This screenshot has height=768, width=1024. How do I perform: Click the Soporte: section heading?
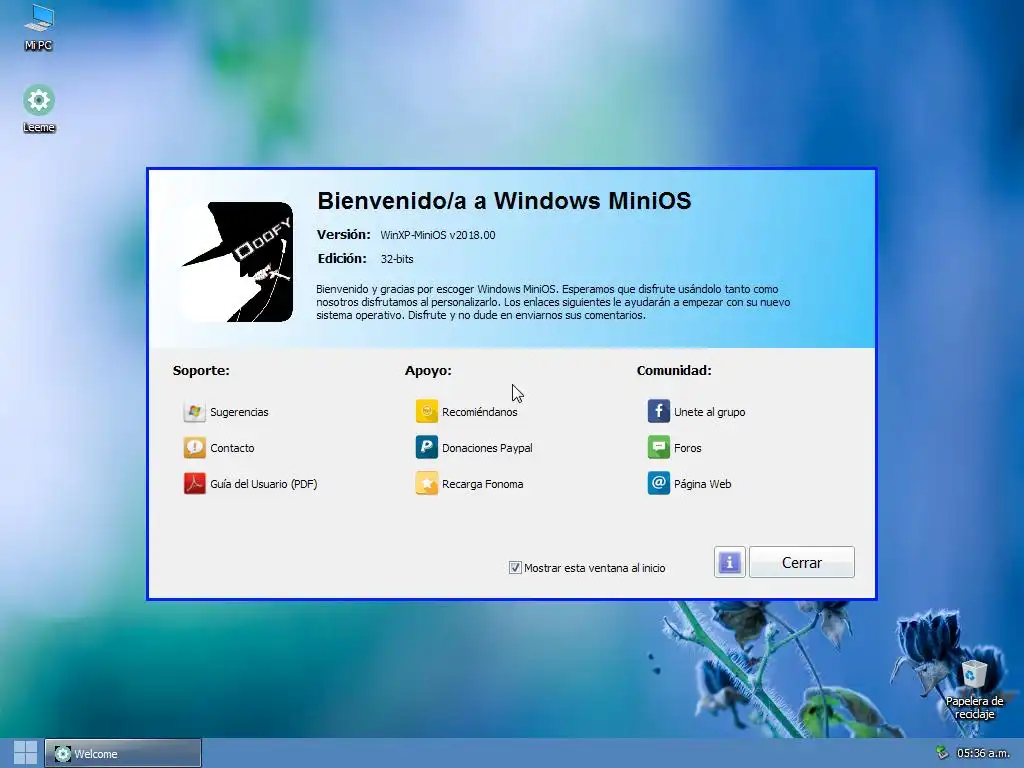(x=201, y=370)
